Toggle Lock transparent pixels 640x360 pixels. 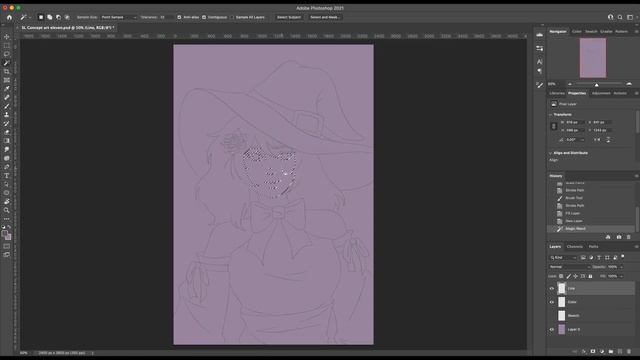[561, 276]
